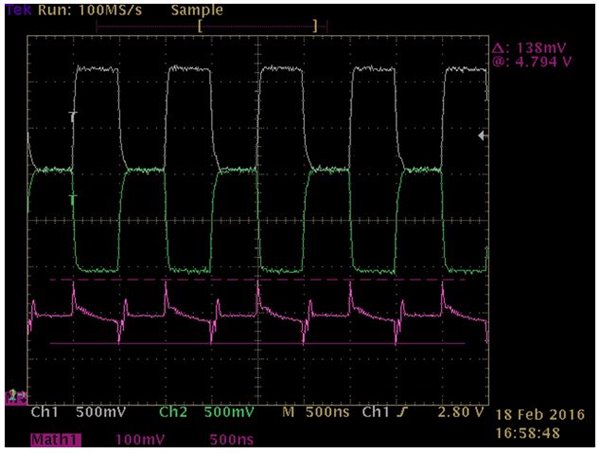599x453 pixels.
Task: Select the Ch1 channel label
Action: click(x=45, y=412)
